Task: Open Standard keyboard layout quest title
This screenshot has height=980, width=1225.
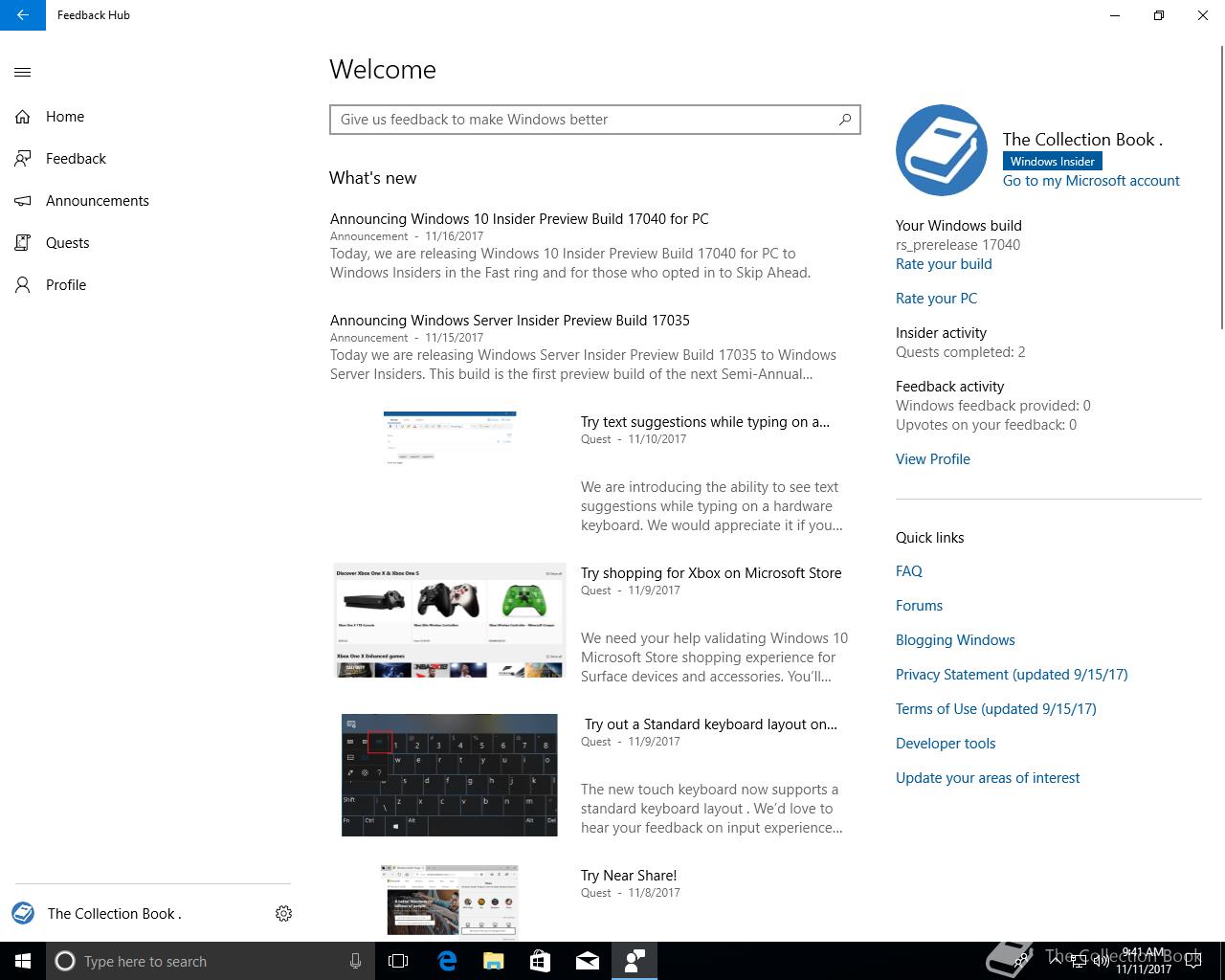Action: [711, 724]
